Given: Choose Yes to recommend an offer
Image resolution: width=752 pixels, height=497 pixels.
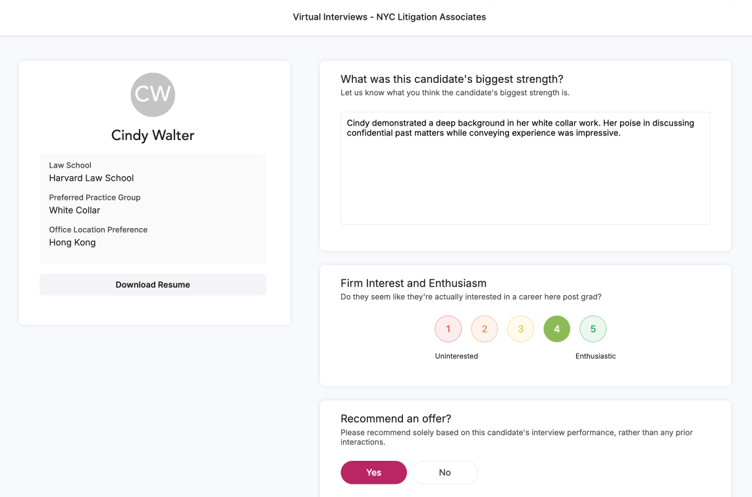Looking at the screenshot, I should click(374, 473).
